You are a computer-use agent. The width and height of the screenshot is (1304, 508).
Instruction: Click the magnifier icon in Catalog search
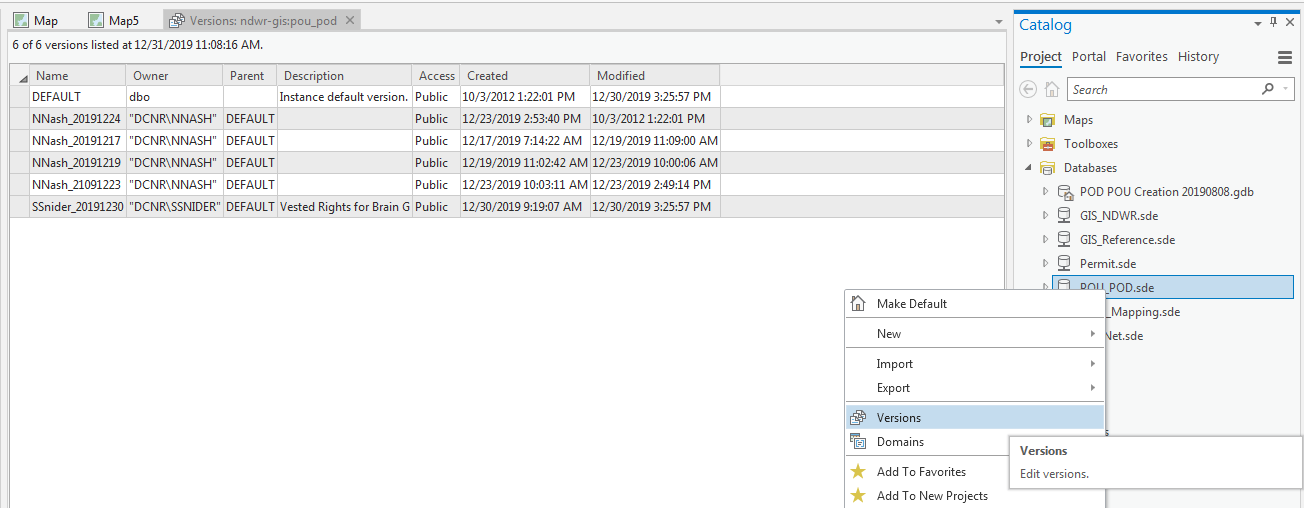(1268, 89)
